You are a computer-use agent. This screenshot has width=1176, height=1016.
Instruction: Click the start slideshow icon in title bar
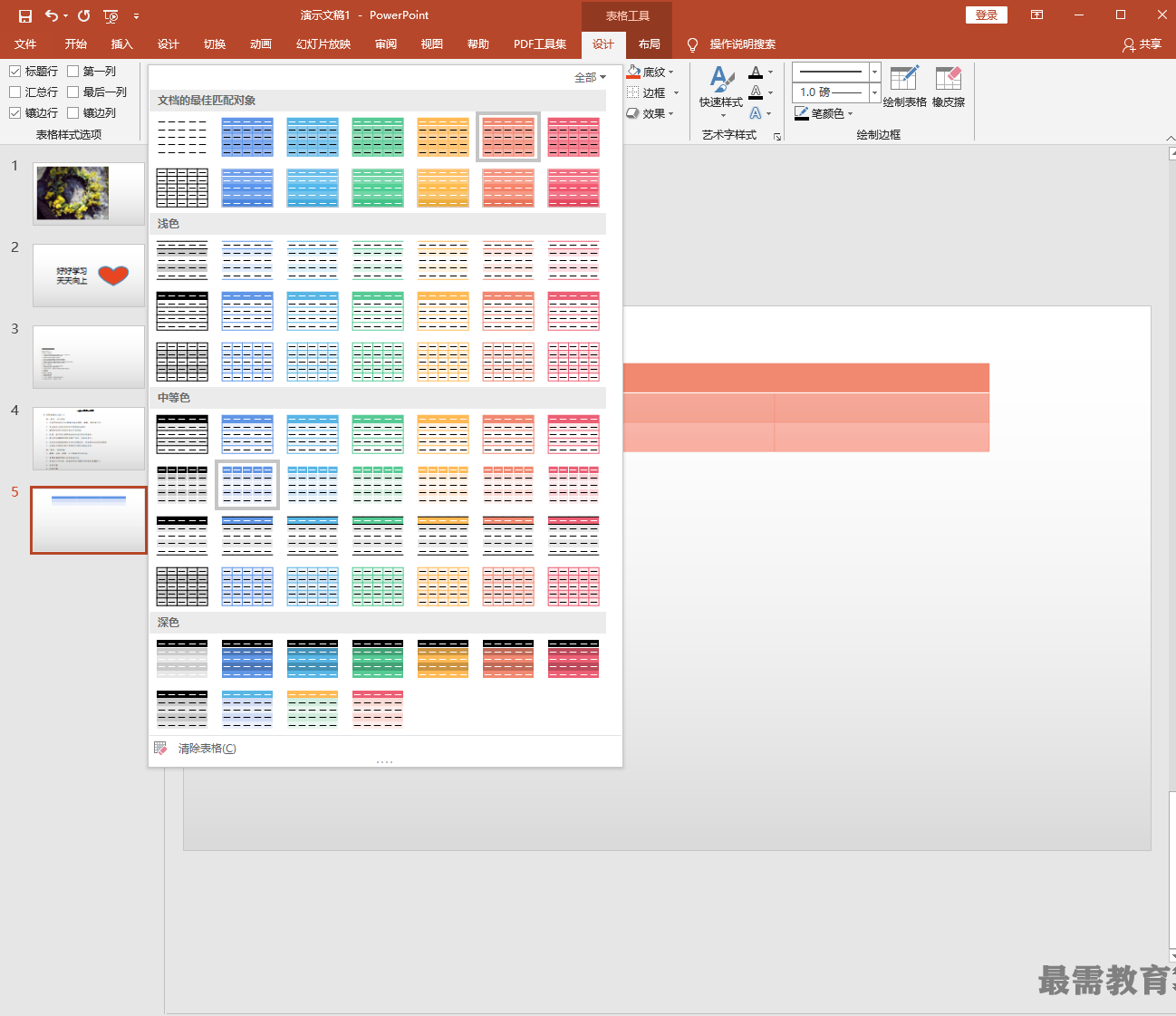(111, 15)
